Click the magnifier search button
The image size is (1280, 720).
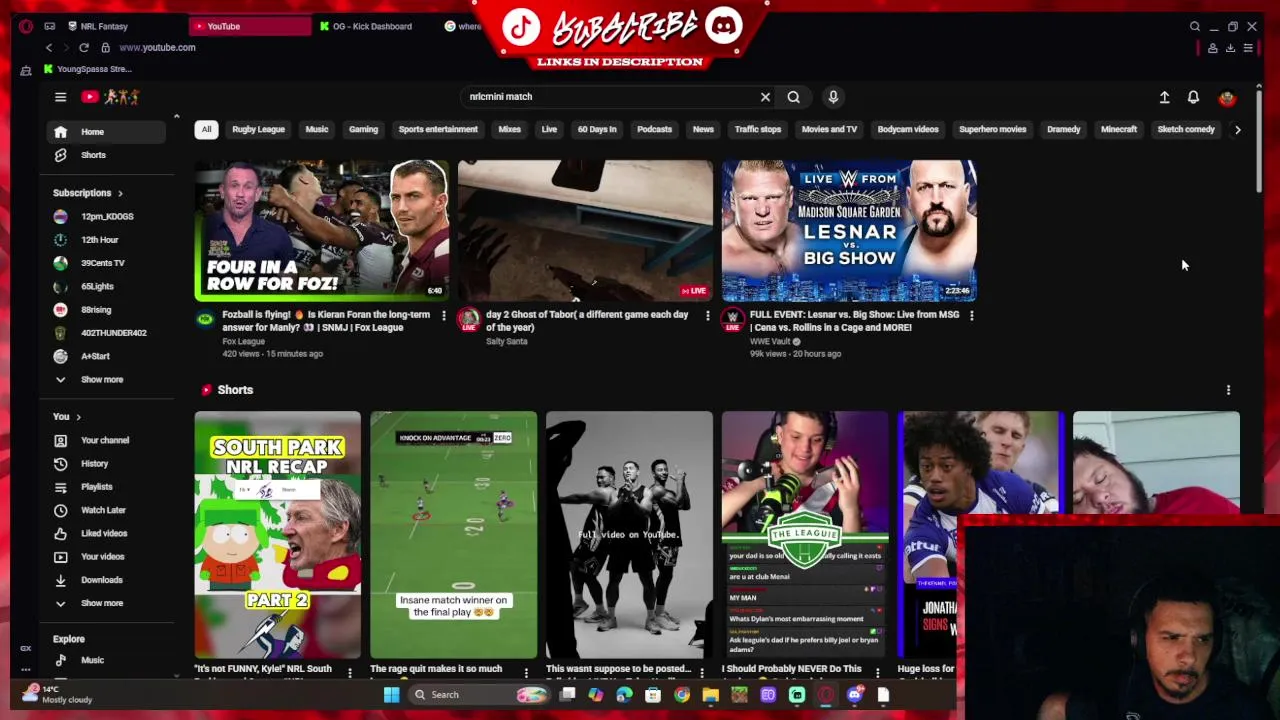793,97
